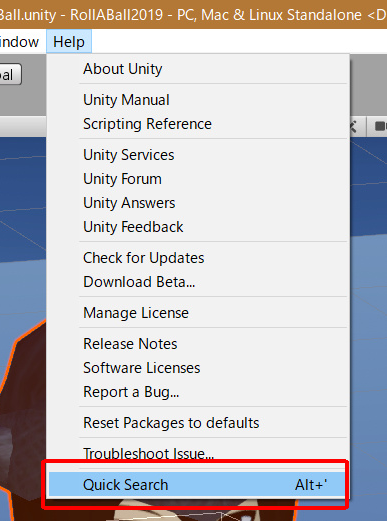
Task: Open Scripting Reference
Action: tap(198, 124)
